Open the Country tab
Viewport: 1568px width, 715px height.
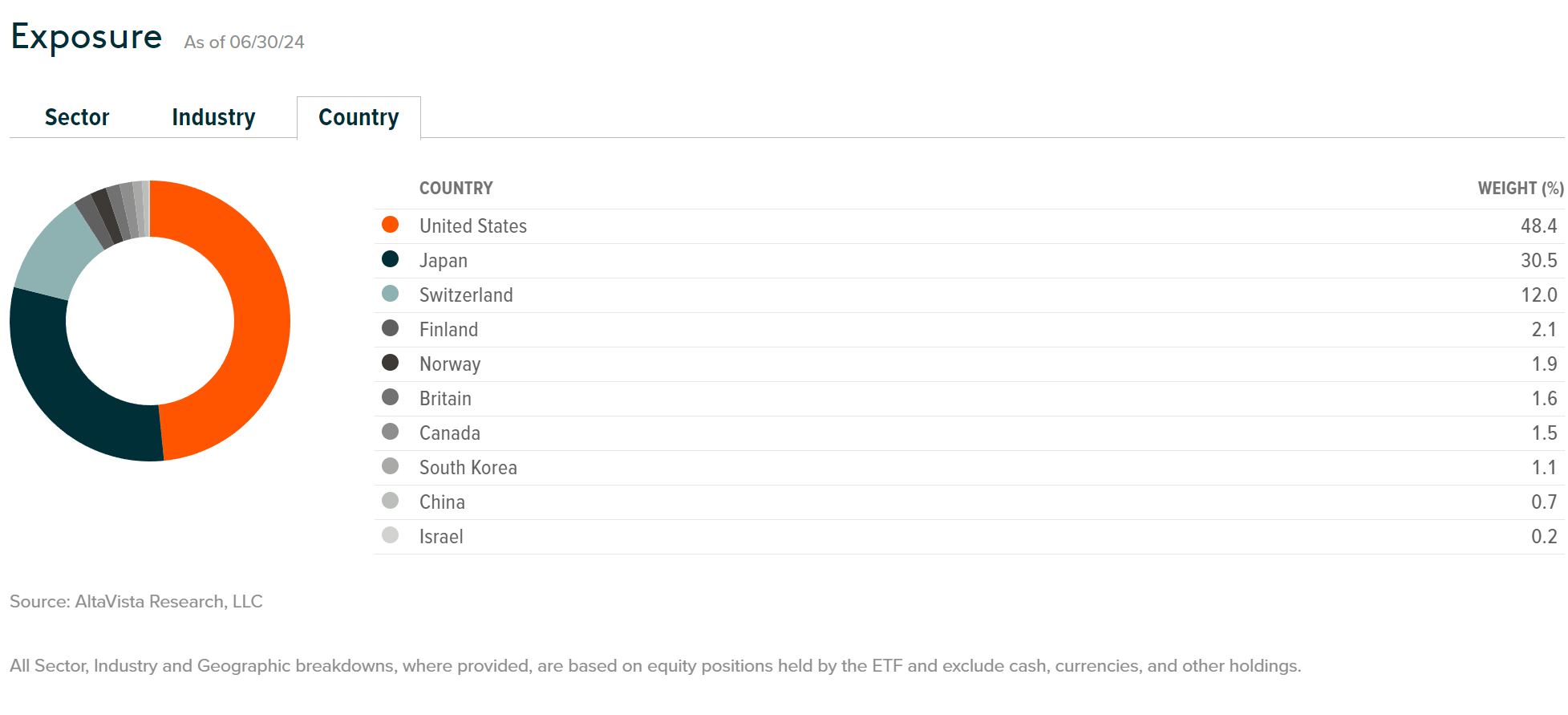click(x=359, y=116)
